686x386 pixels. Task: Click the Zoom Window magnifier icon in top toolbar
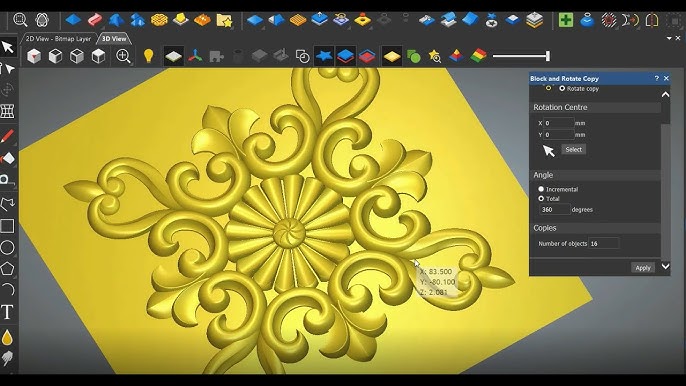[20, 20]
